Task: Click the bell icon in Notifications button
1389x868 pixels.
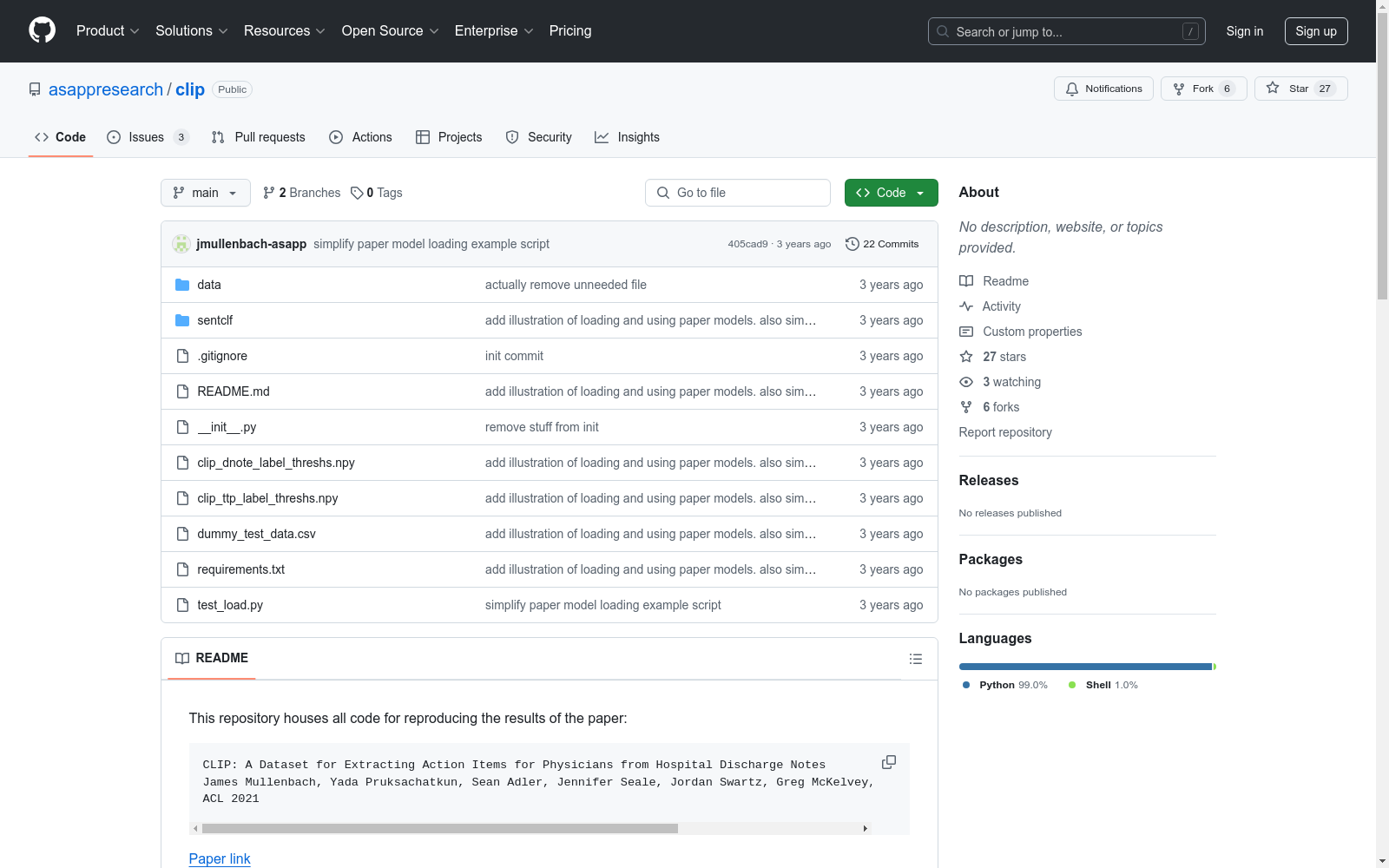Action: point(1072,89)
